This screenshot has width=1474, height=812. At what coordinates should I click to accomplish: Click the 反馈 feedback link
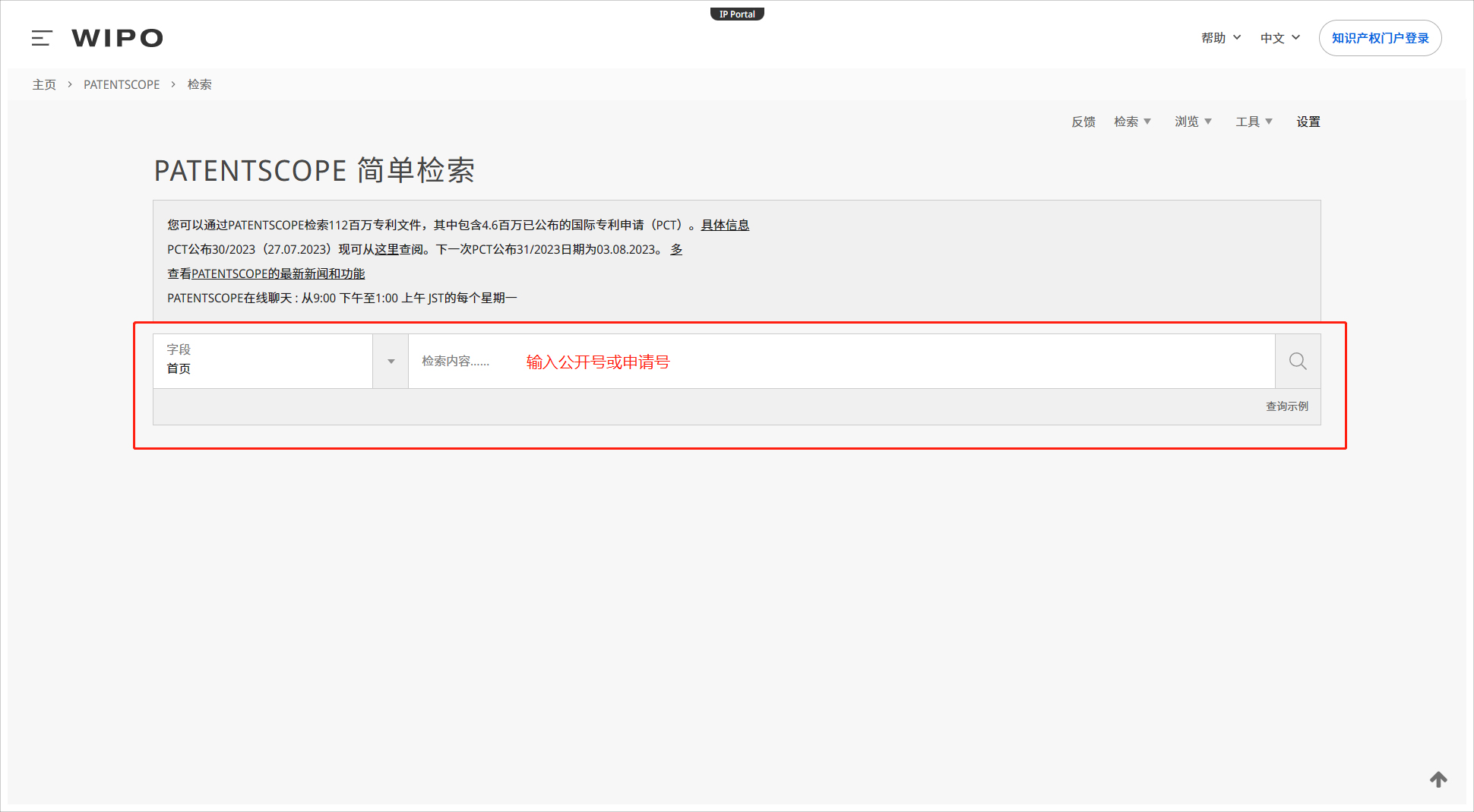[1083, 122]
